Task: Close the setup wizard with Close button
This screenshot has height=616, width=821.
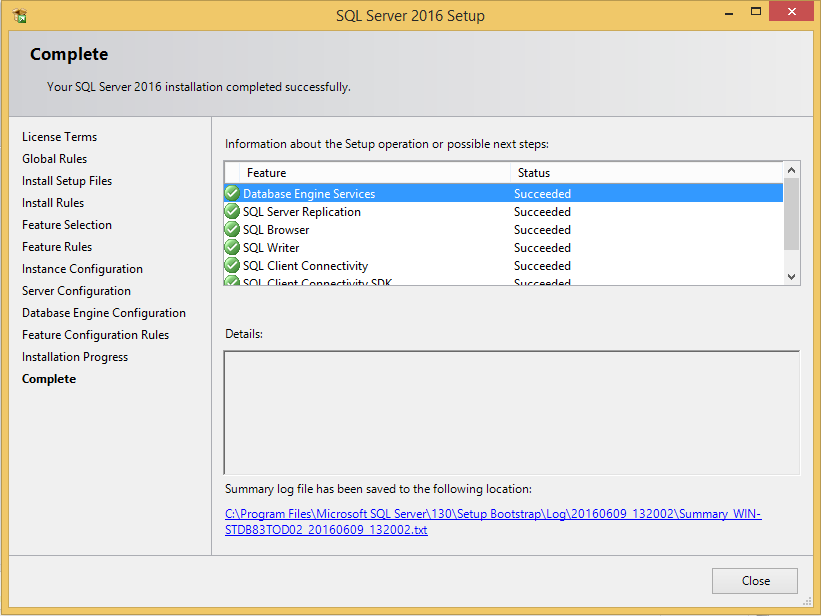Action: (755, 581)
